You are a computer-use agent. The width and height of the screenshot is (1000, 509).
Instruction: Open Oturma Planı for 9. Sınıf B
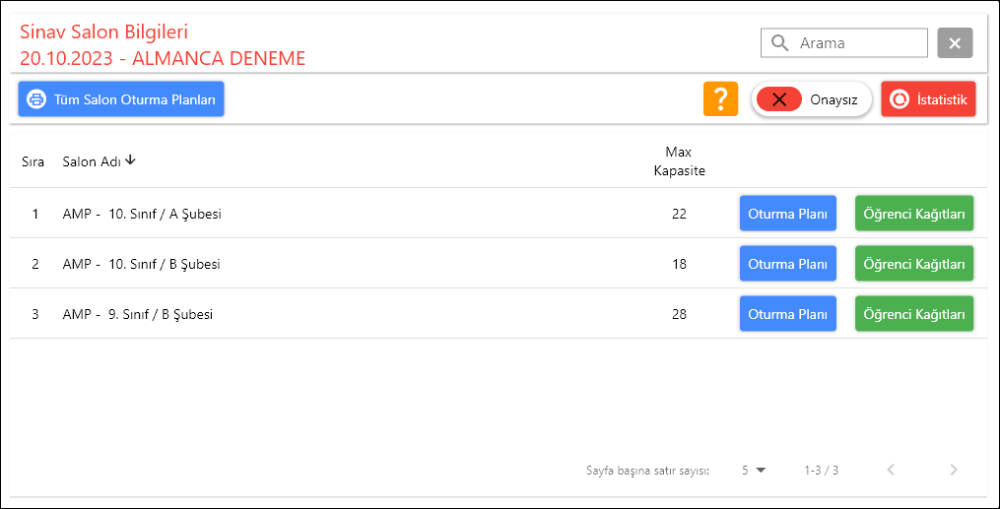787,314
